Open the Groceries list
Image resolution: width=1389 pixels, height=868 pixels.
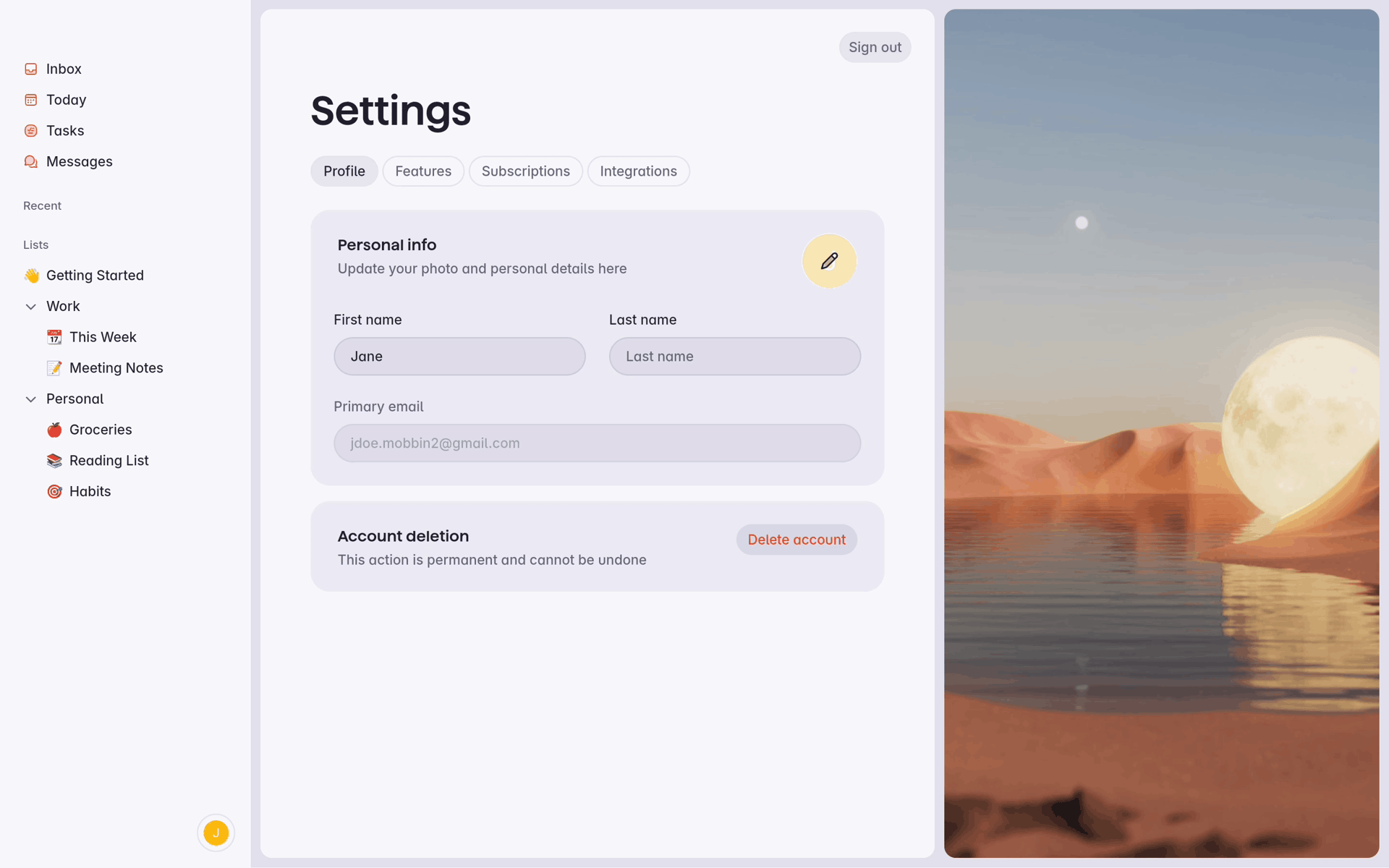tap(101, 430)
